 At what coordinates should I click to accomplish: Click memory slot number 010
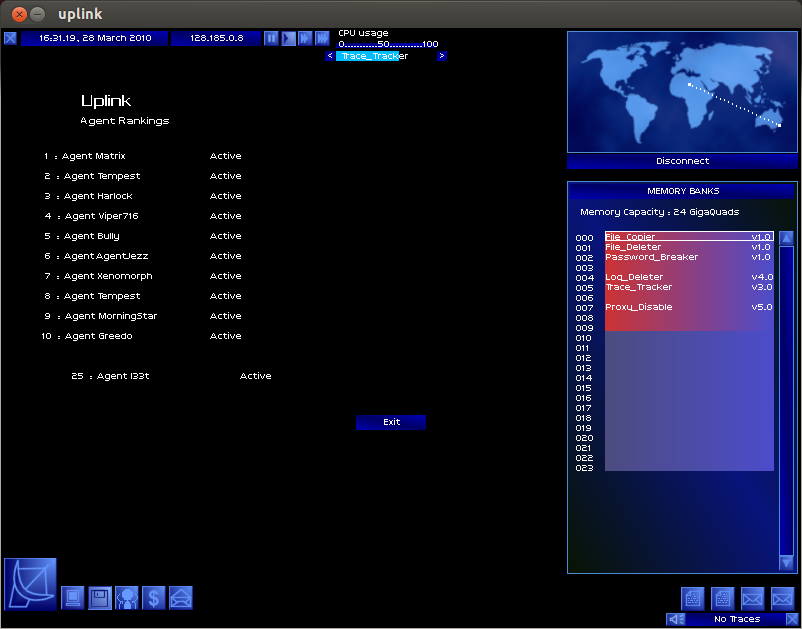[x=584, y=338]
